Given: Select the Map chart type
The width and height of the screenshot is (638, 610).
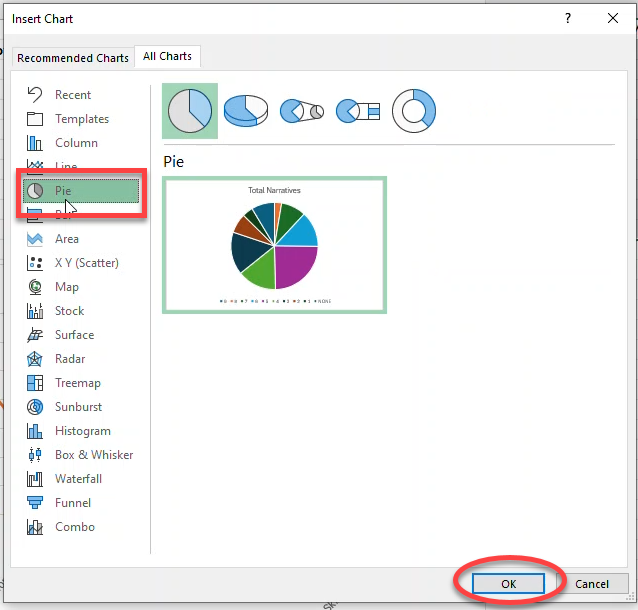Looking at the screenshot, I should tap(66, 287).
